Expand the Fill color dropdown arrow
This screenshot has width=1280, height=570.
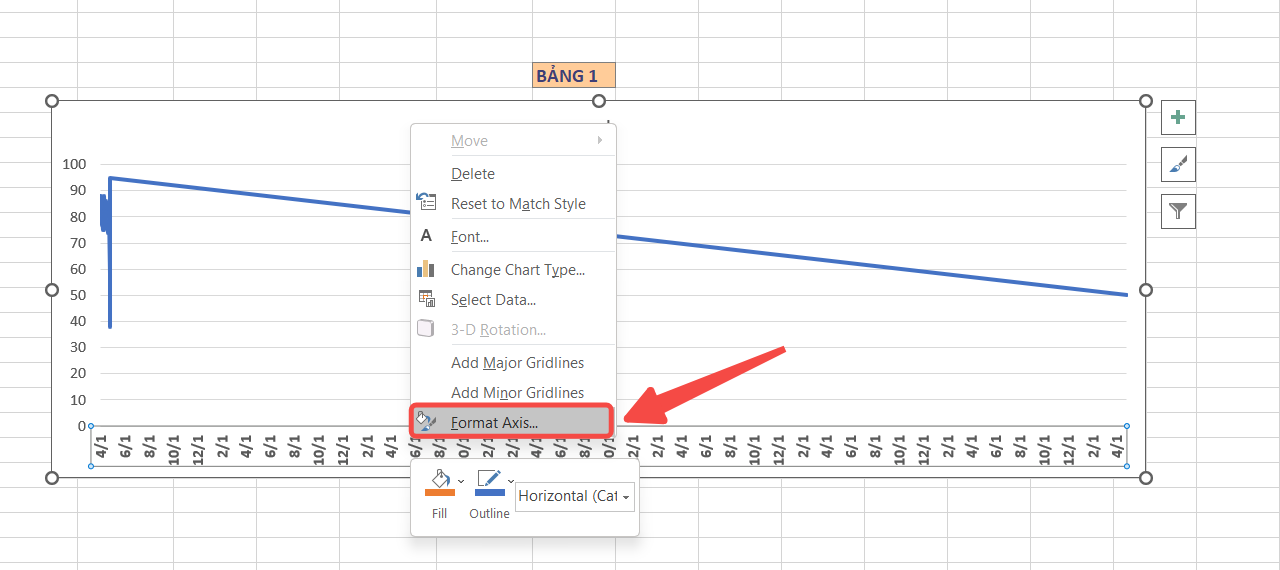(x=461, y=481)
